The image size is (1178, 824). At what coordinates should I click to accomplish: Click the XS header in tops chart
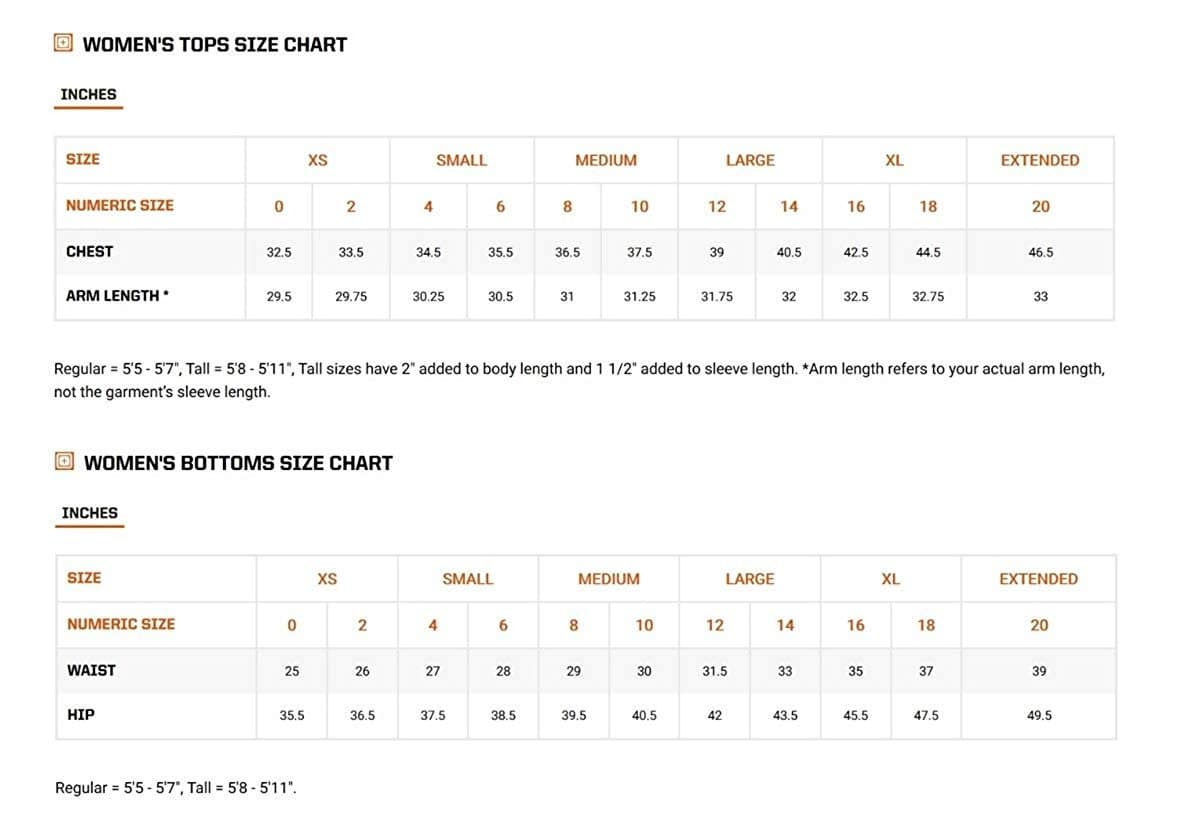[x=318, y=160]
